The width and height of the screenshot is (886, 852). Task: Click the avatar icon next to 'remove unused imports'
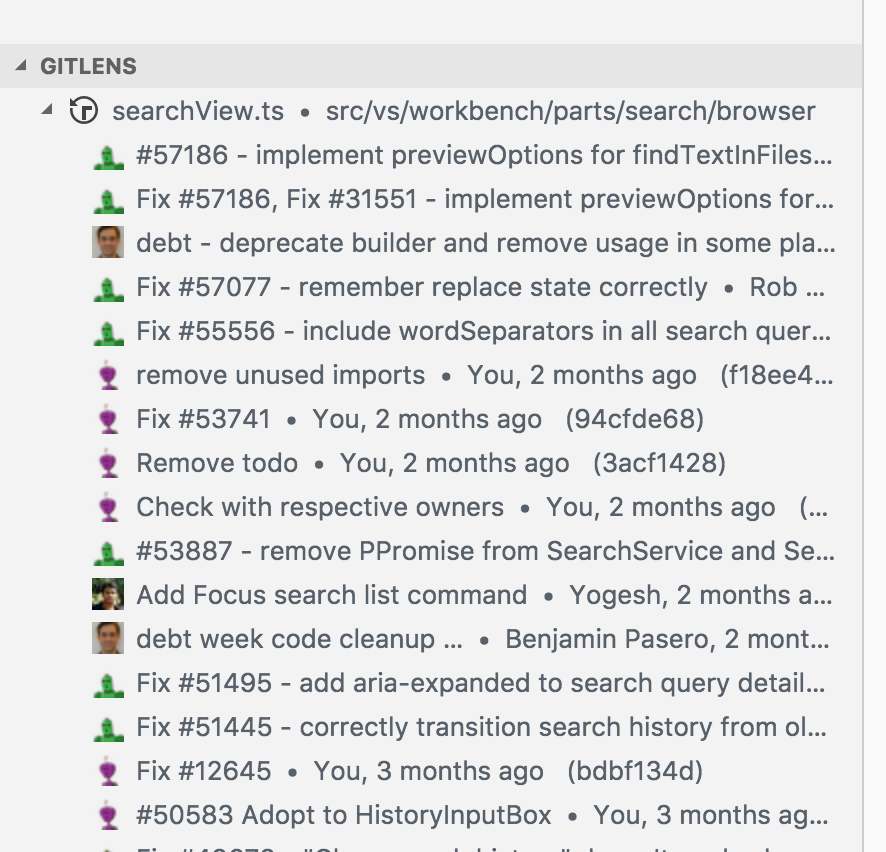[108, 375]
